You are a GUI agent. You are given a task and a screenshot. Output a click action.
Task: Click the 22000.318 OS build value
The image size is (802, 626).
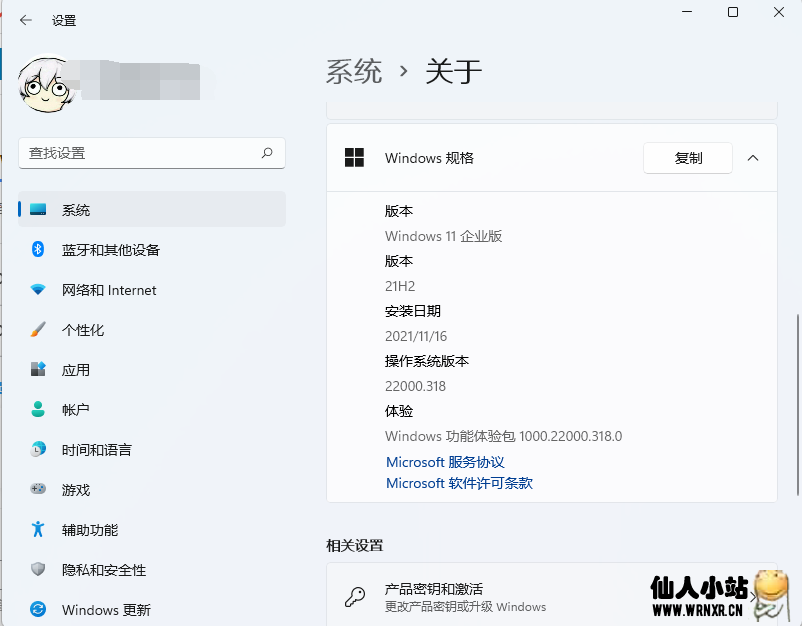[x=415, y=386]
